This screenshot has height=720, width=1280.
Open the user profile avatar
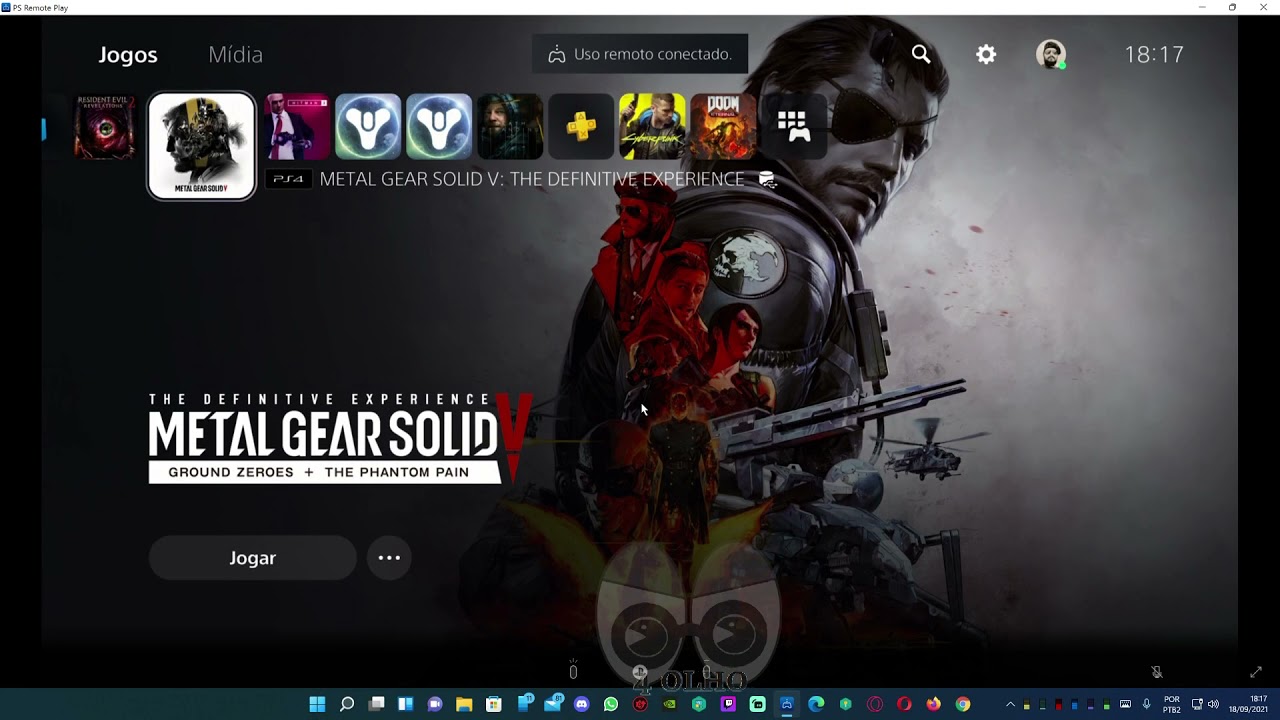[1051, 55]
